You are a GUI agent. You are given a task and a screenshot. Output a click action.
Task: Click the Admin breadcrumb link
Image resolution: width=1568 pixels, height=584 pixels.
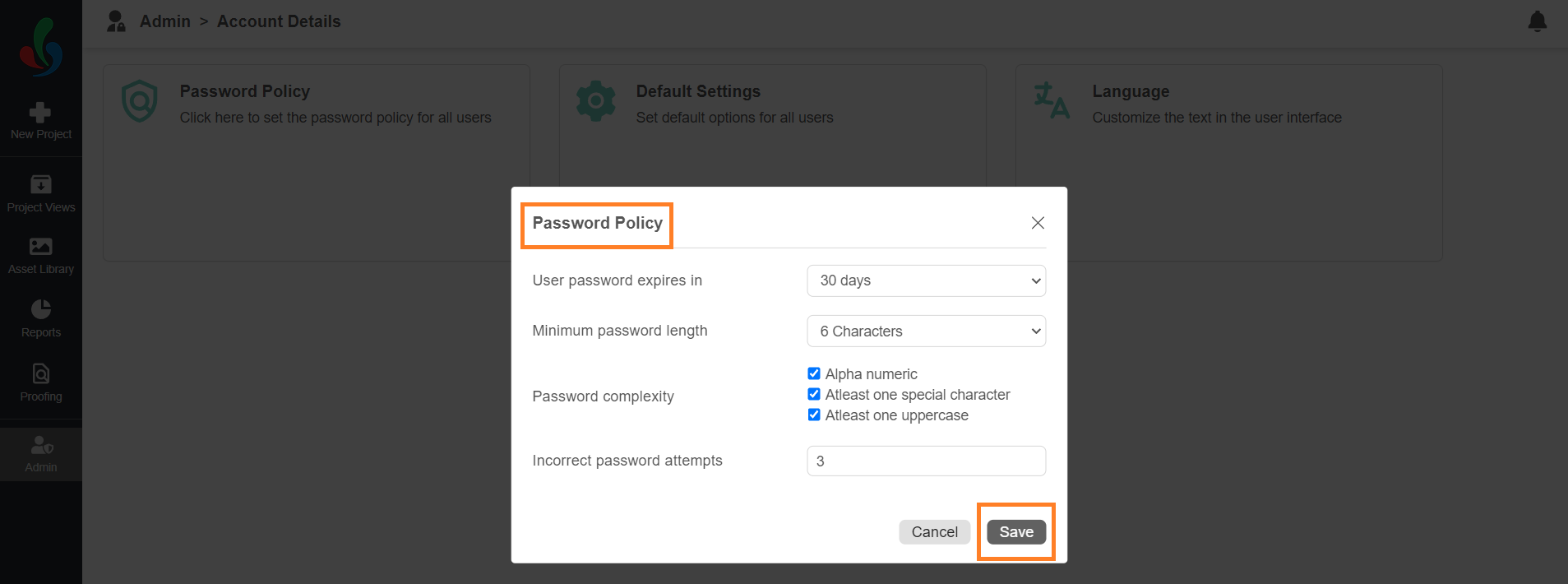tap(165, 21)
